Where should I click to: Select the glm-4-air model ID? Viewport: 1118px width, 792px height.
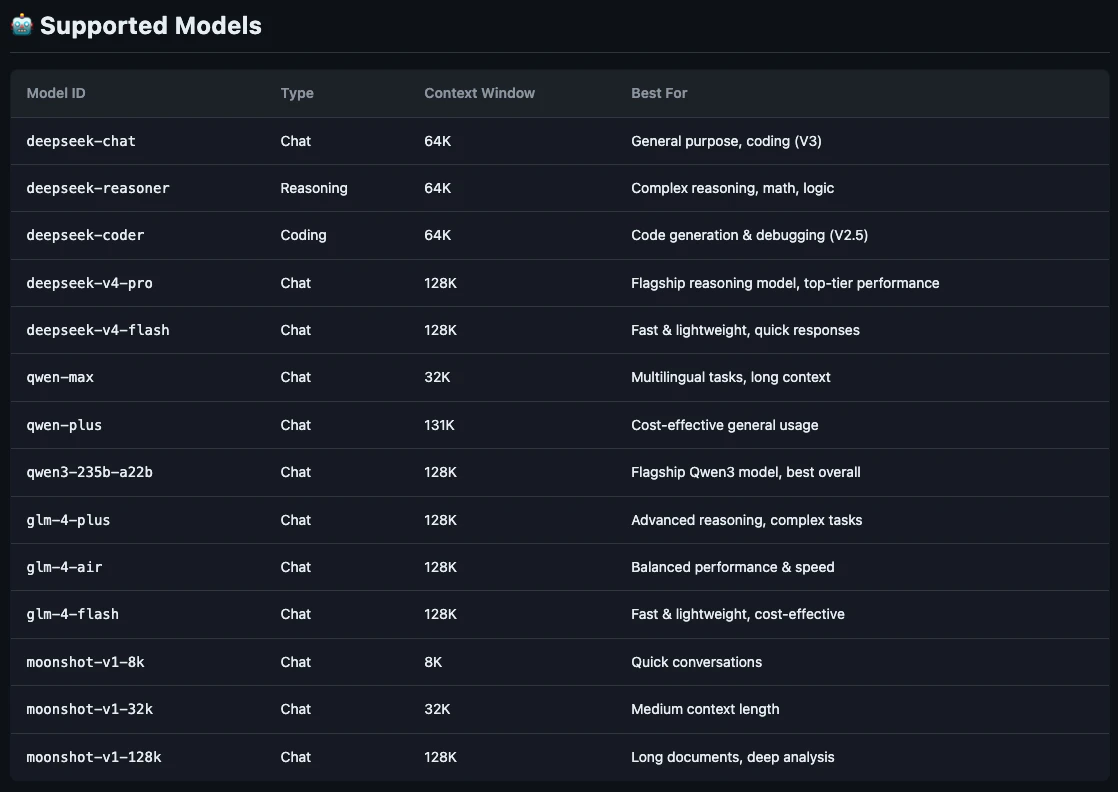[x=64, y=567]
